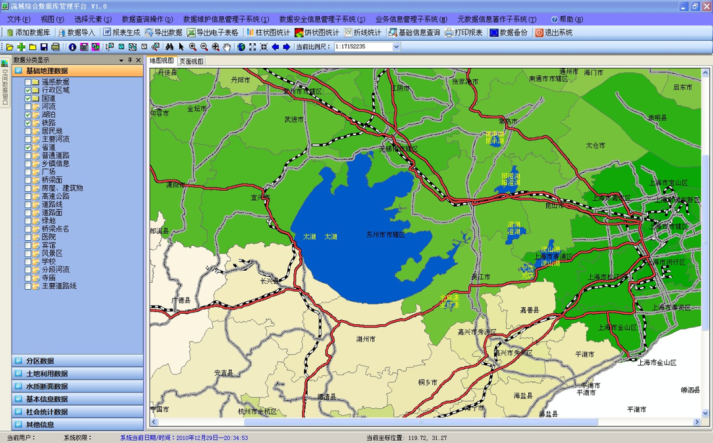
Task: Enable the 河流 layer checkbox
Action: pyautogui.click(x=29, y=106)
